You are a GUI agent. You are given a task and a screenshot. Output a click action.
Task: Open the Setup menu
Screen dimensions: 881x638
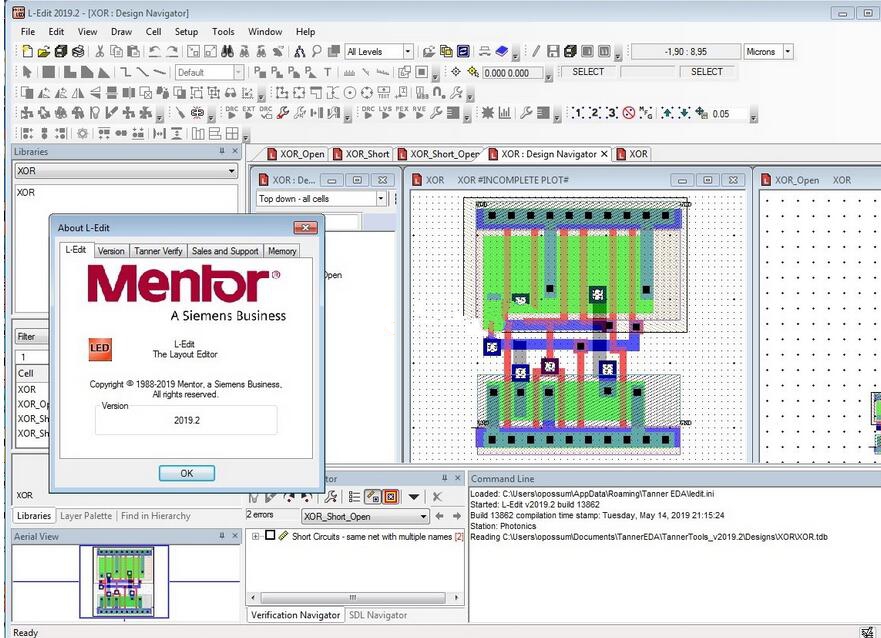coord(187,31)
